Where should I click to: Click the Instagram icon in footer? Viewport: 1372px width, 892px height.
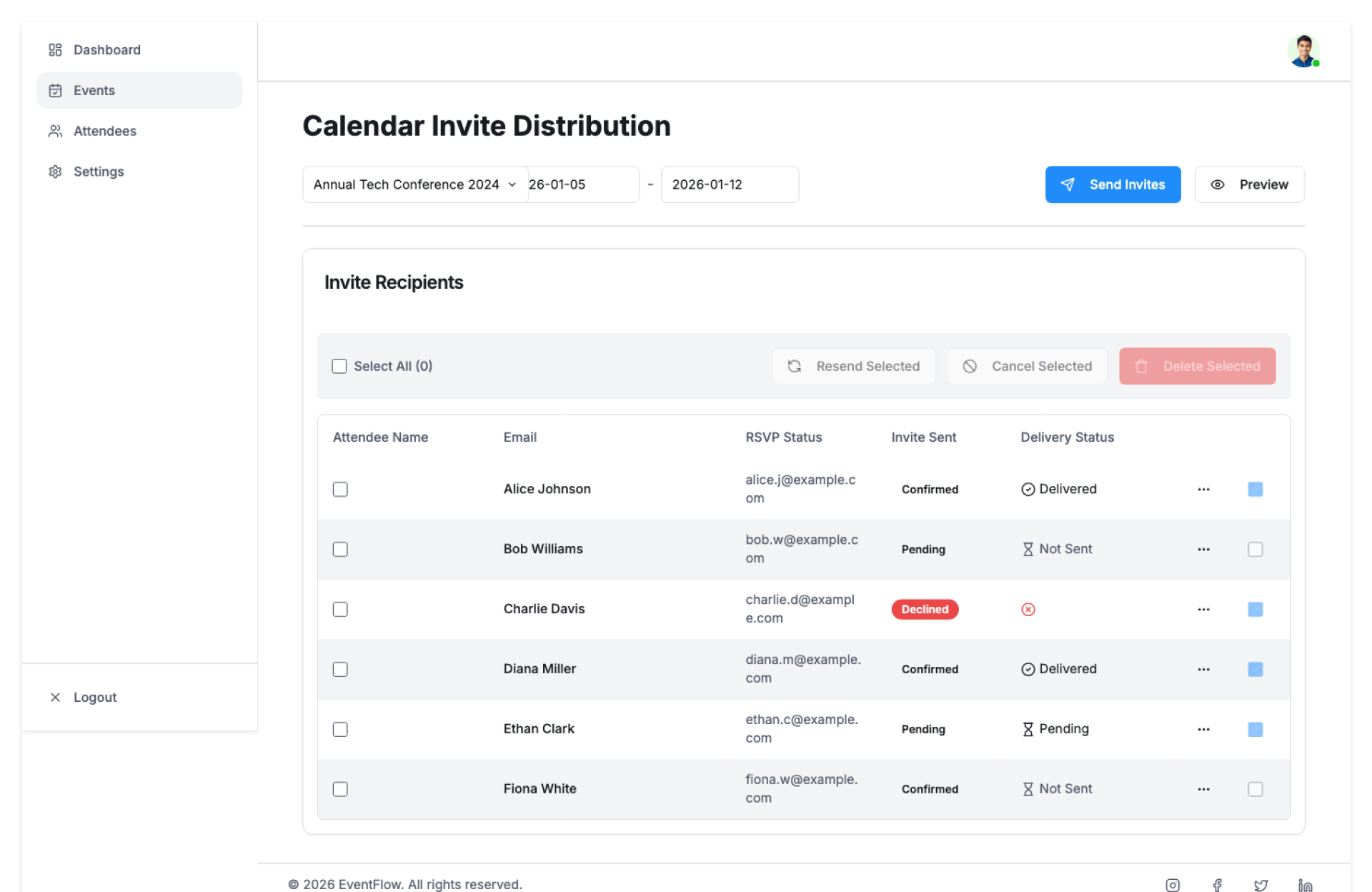(1173, 885)
